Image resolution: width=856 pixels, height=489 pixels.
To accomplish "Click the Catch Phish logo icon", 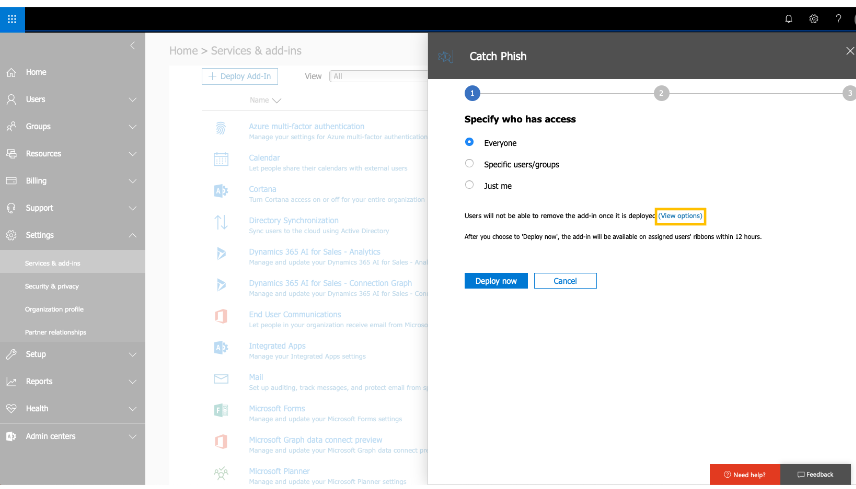I will click(x=445, y=56).
